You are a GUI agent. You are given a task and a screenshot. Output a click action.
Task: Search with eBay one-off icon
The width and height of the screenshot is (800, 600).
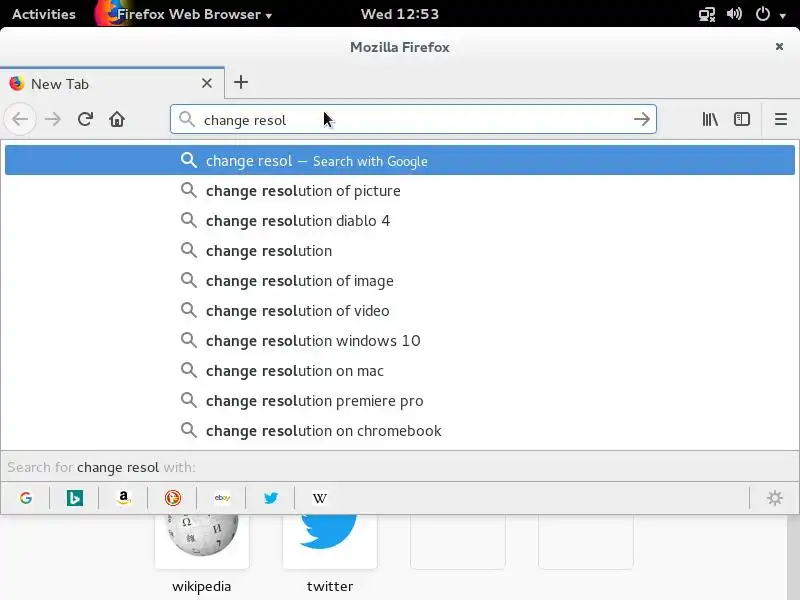pos(222,498)
